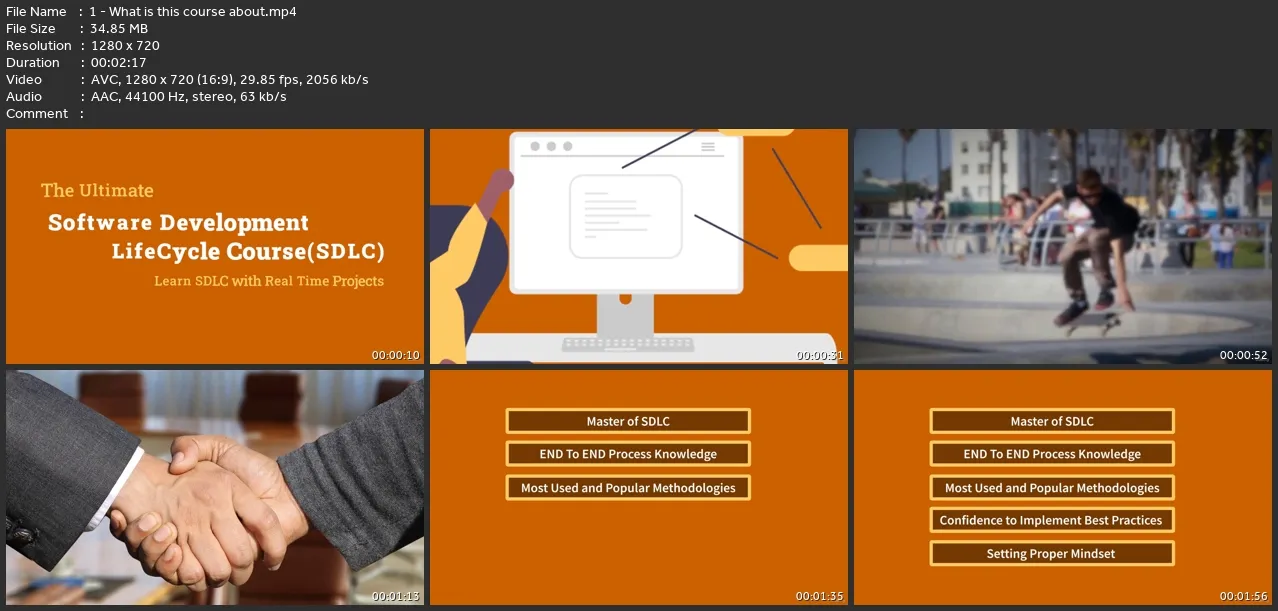Click 'Setting Proper Mindset' box
Image resolution: width=1278 pixels, height=611 pixels.
(1052, 553)
